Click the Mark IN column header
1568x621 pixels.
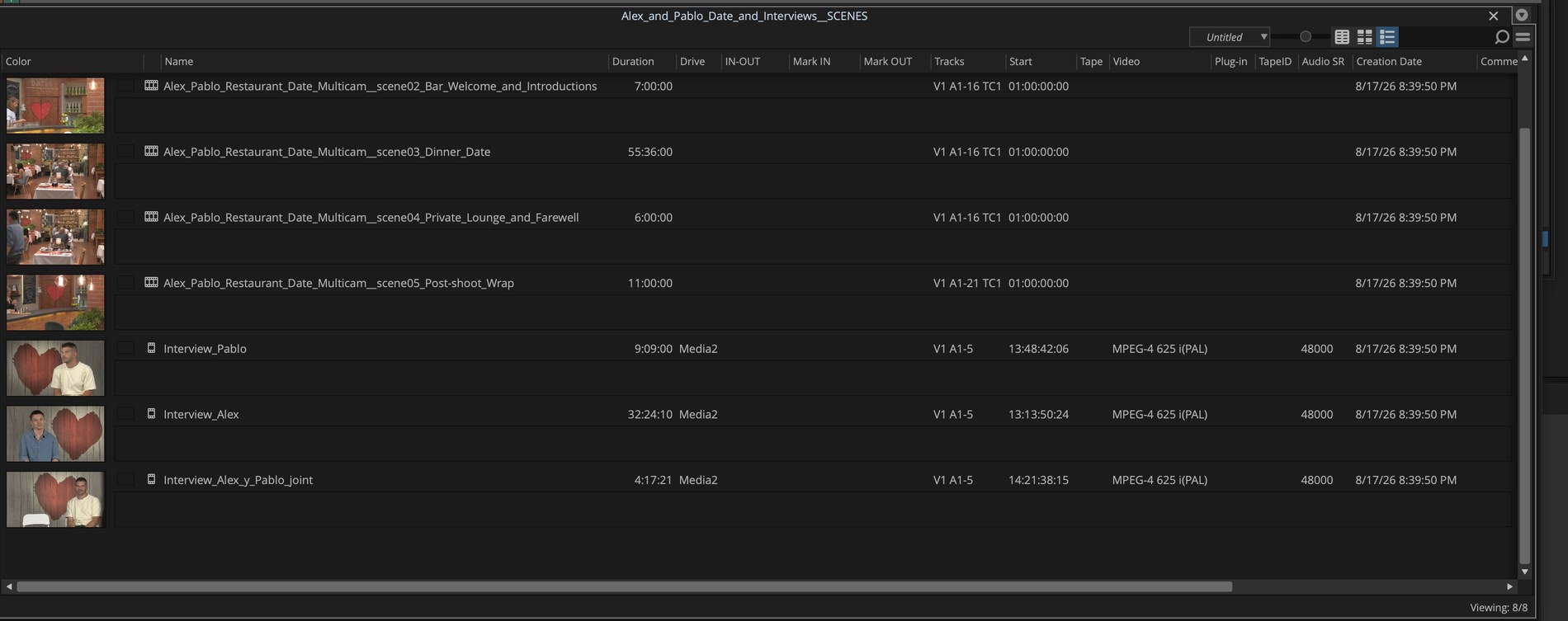(811, 62)
